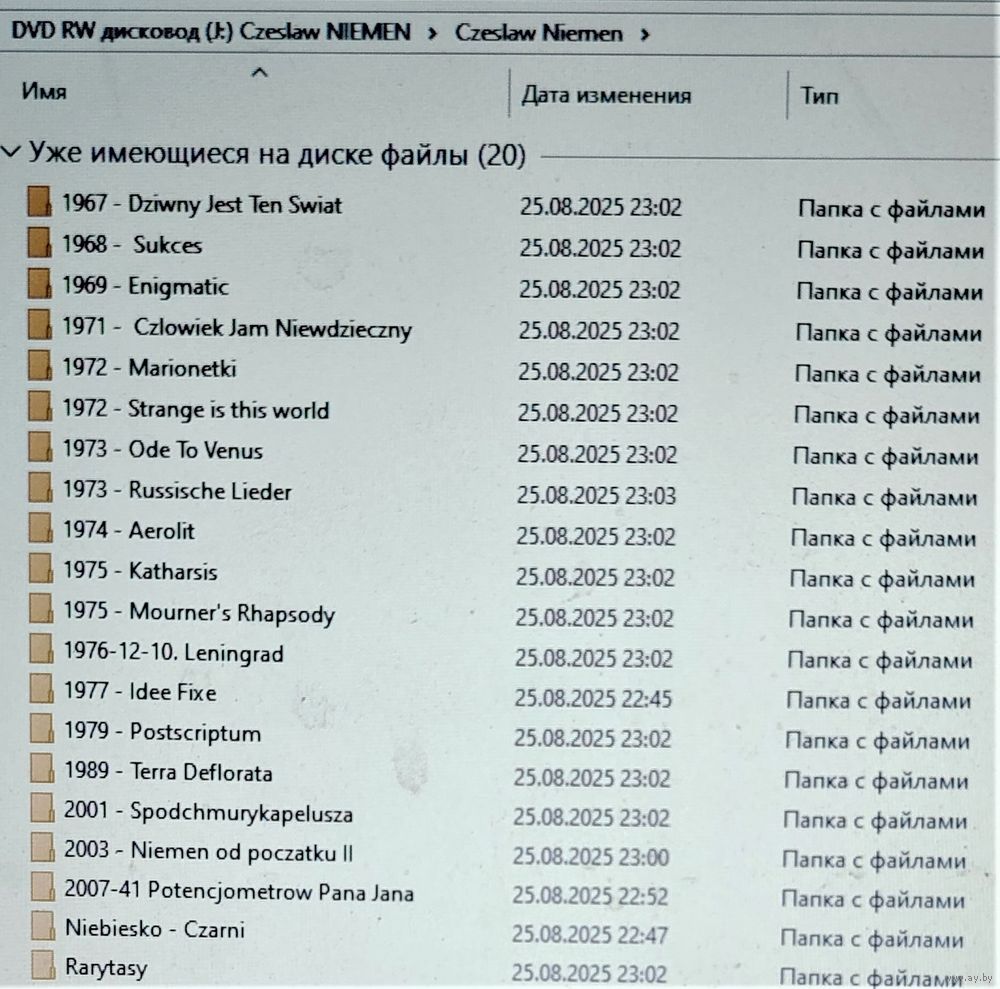Sort by the Дата изменения column header
Screen dimensions: 1000x989
(x=606, y=96)
